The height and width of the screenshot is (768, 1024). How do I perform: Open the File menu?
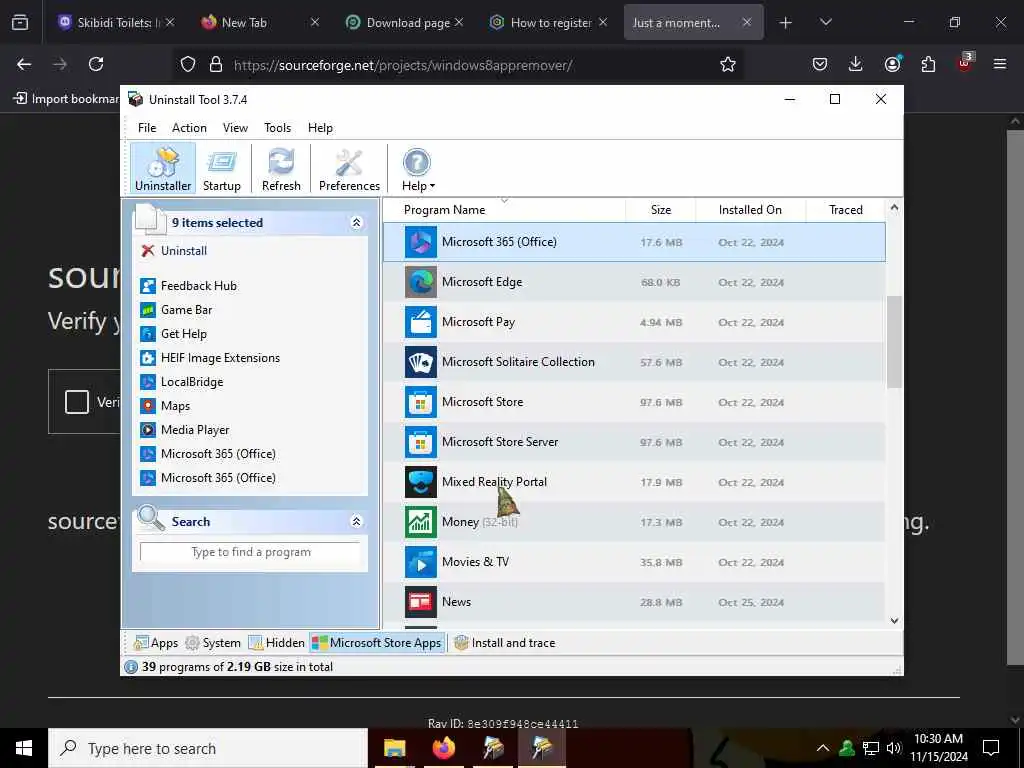click(x=147, y=128)
